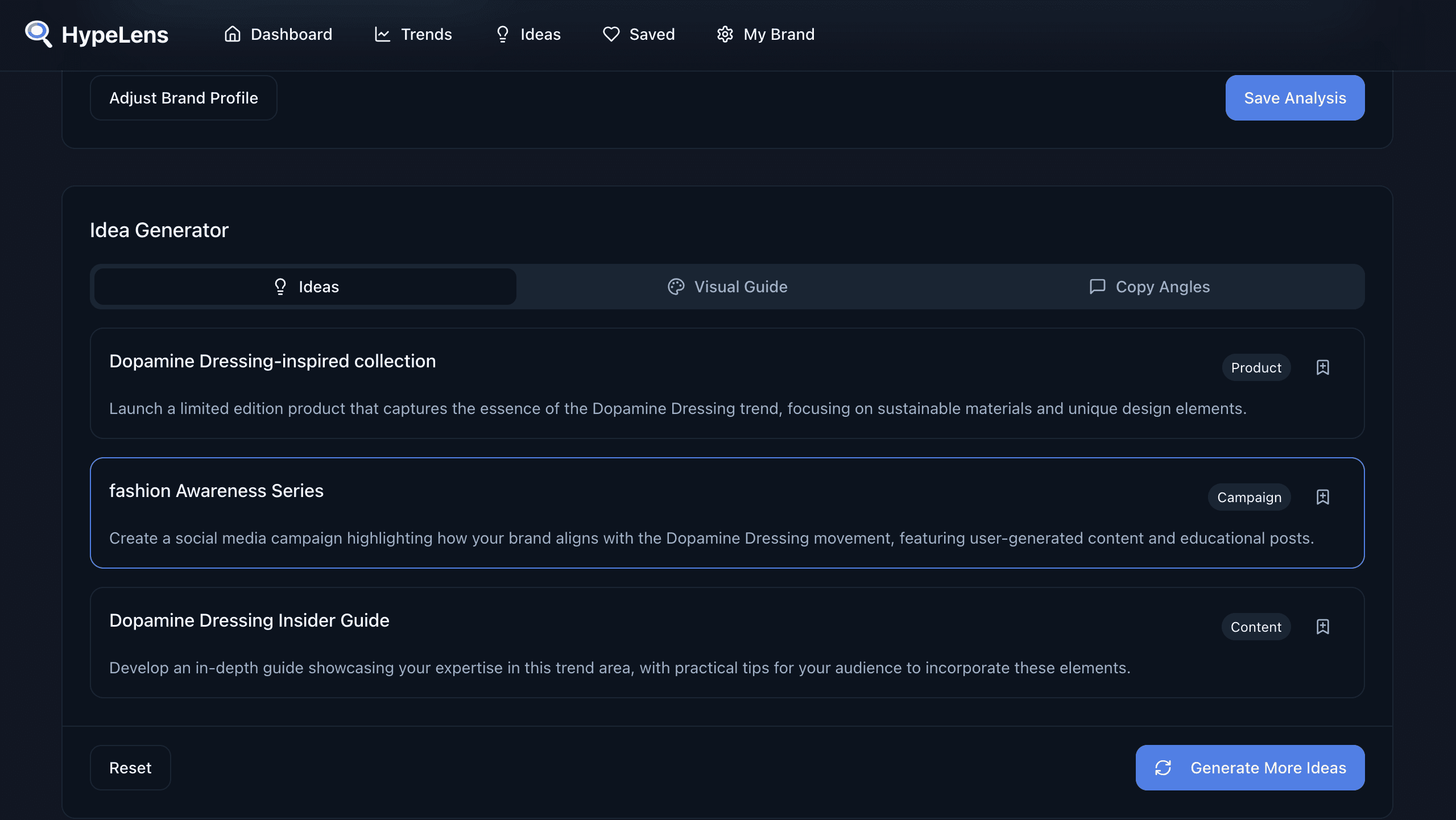Viewport: 1456px width, 820px height.
Task: Select the Dopamine Dressing Insider Guide title
Action: coord(249,620)
